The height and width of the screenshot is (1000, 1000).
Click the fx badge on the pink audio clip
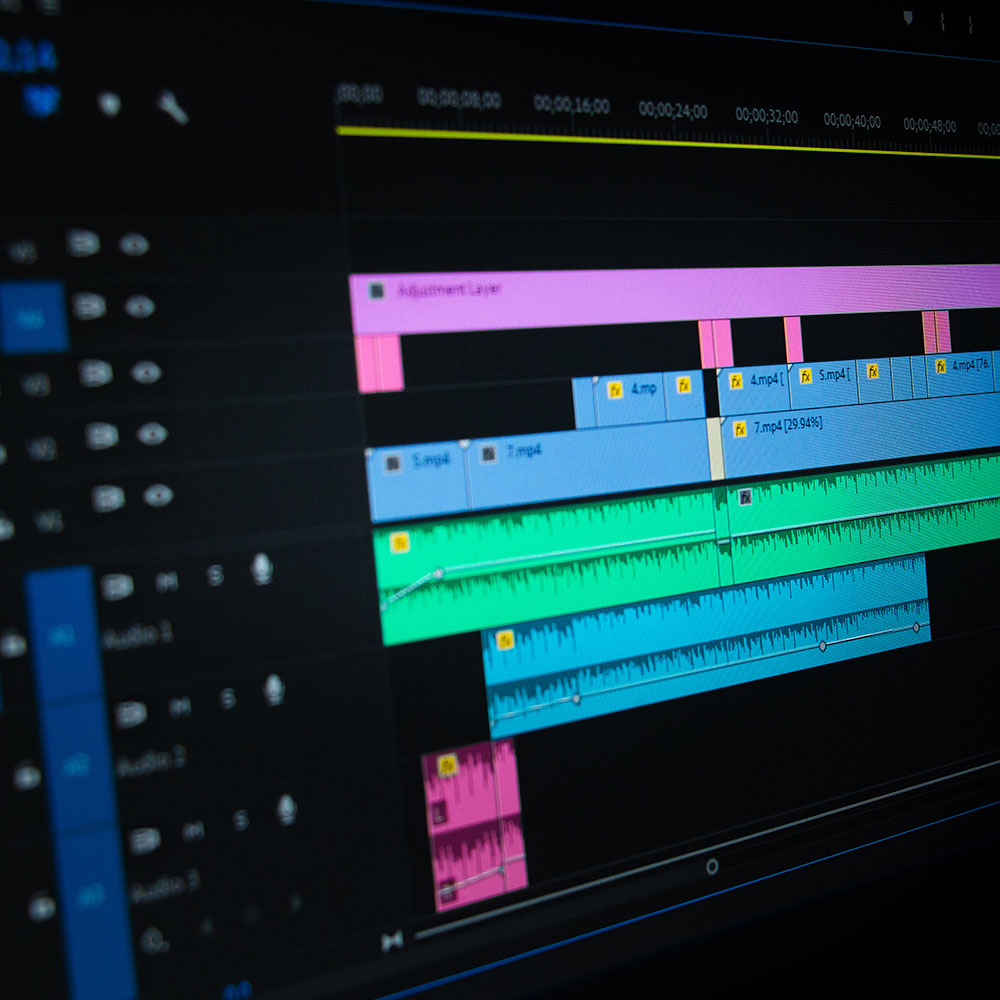tap(447, 765)
